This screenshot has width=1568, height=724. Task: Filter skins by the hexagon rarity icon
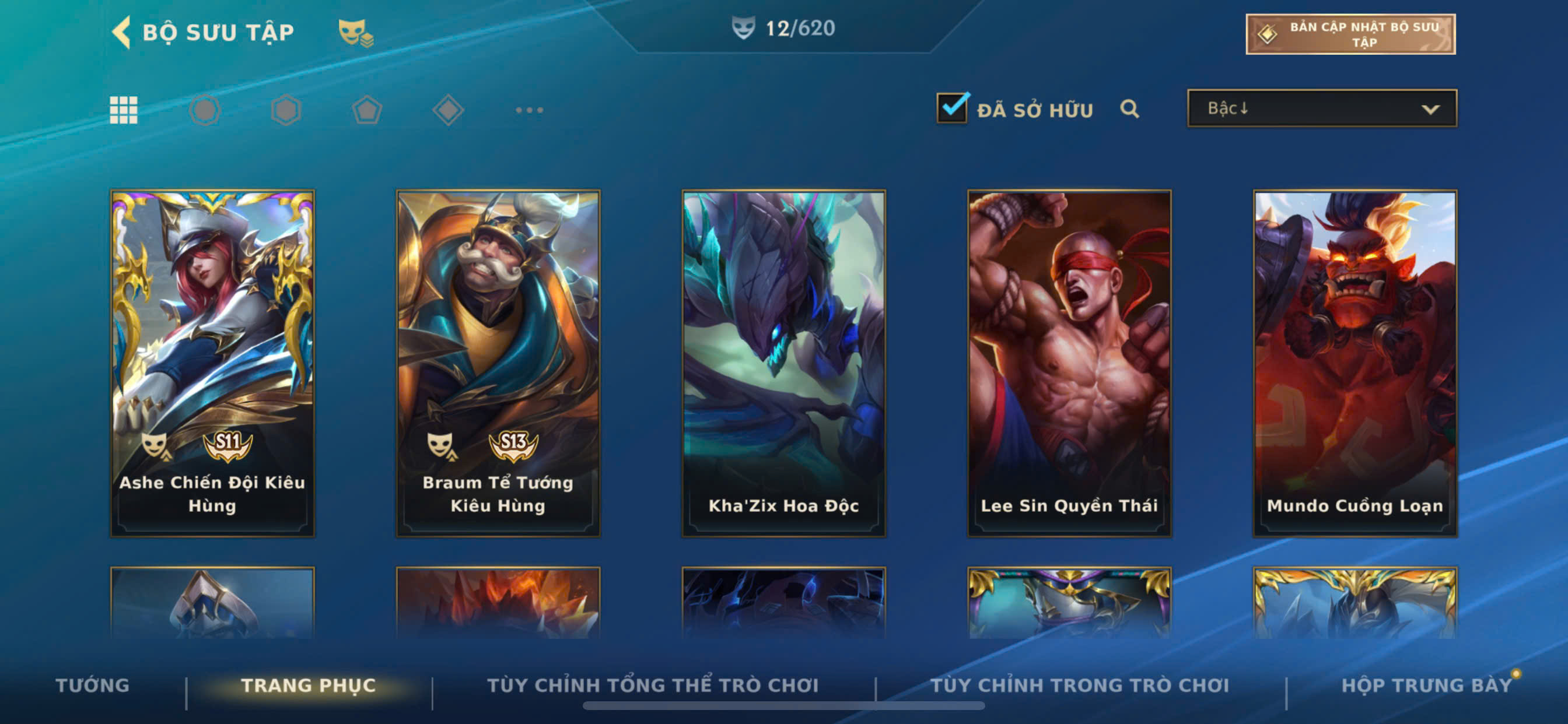coord(285,110)
